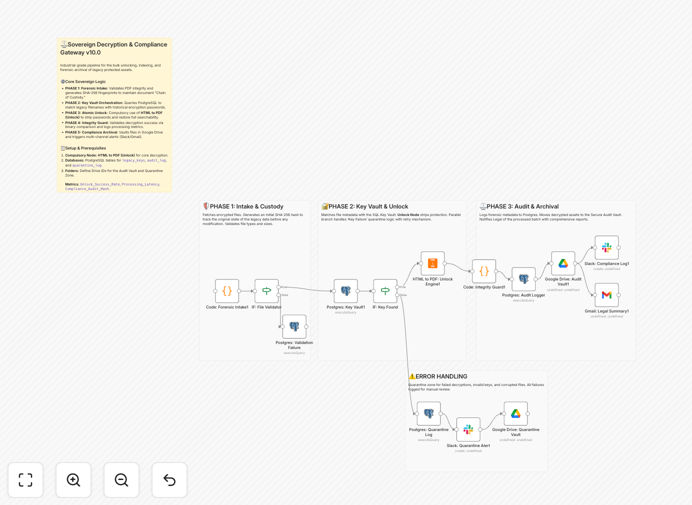Click the Sovereign Decryption & Compliance Gateway sticky note title
692x505 pixels.
113,48
